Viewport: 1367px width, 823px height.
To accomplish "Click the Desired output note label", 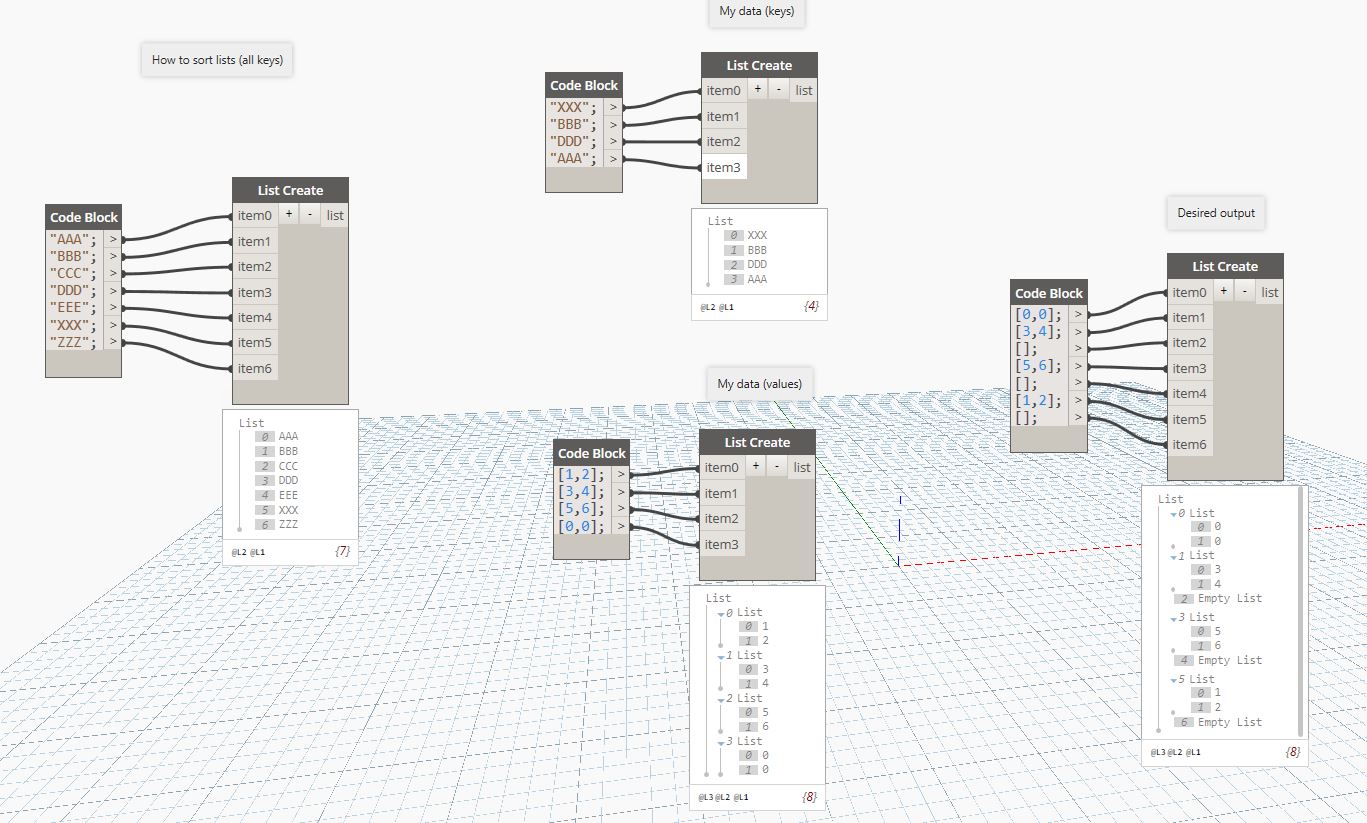I will (x=1215, y=212).
